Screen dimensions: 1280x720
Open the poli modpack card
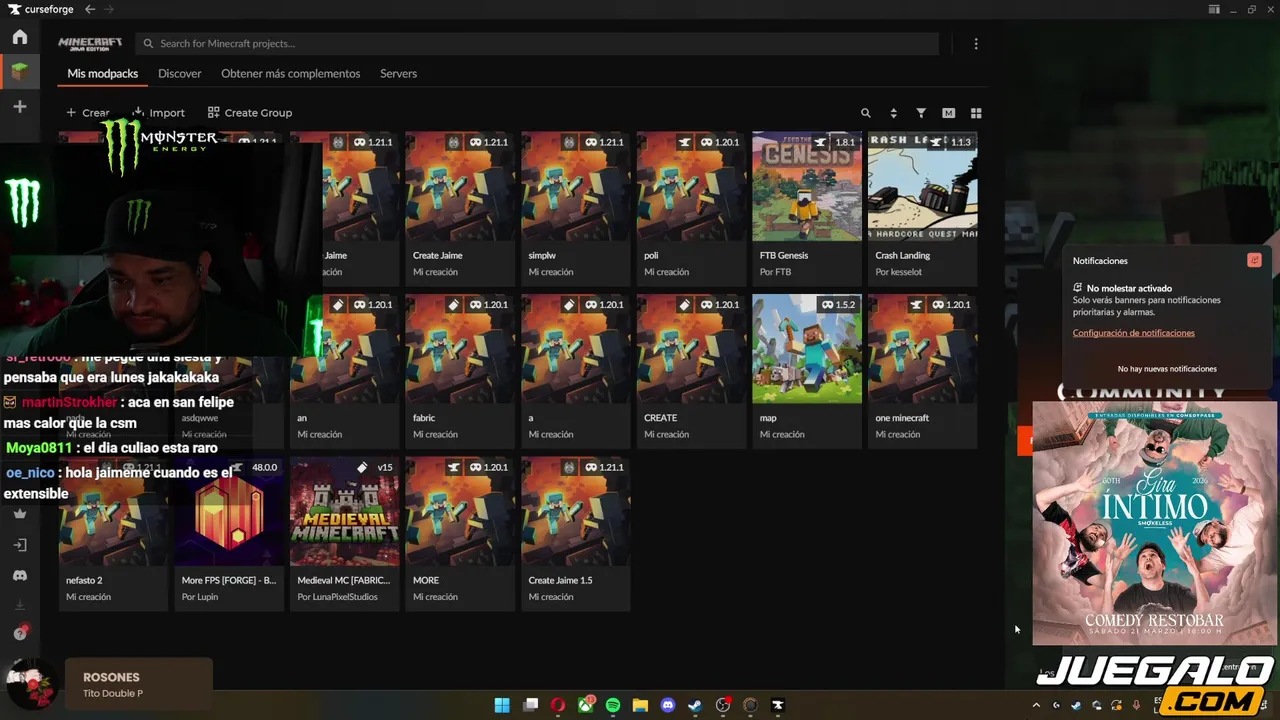tap(691, 208)
